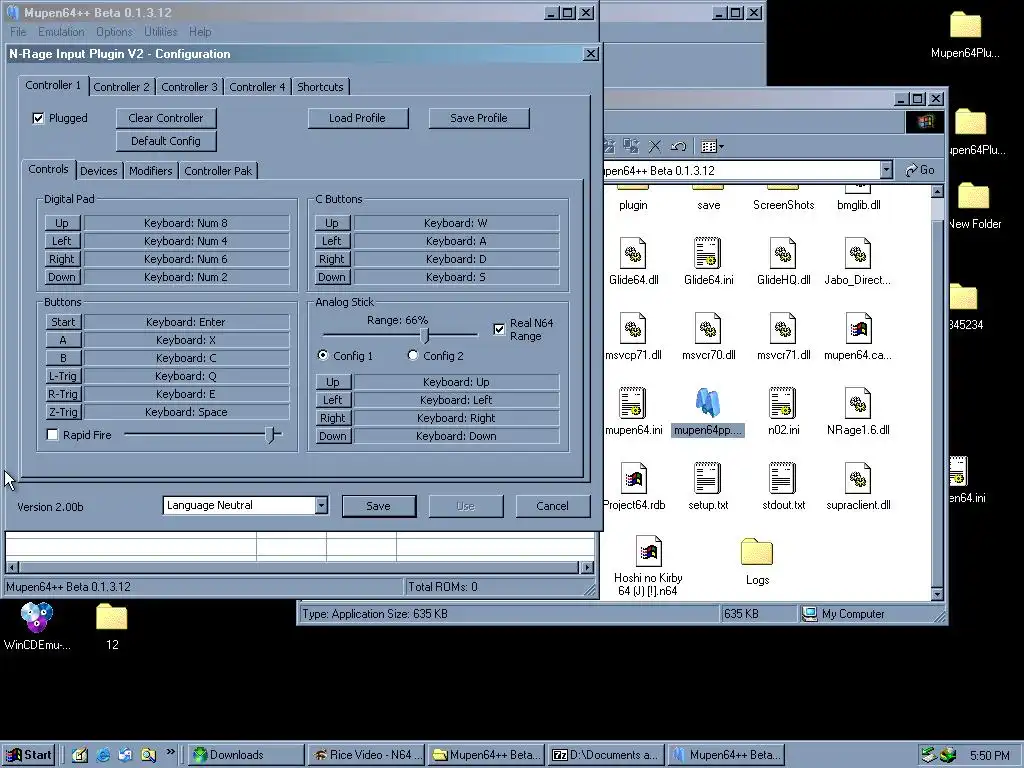Switch to the Controller 3 tab

(x=189, y=87)
